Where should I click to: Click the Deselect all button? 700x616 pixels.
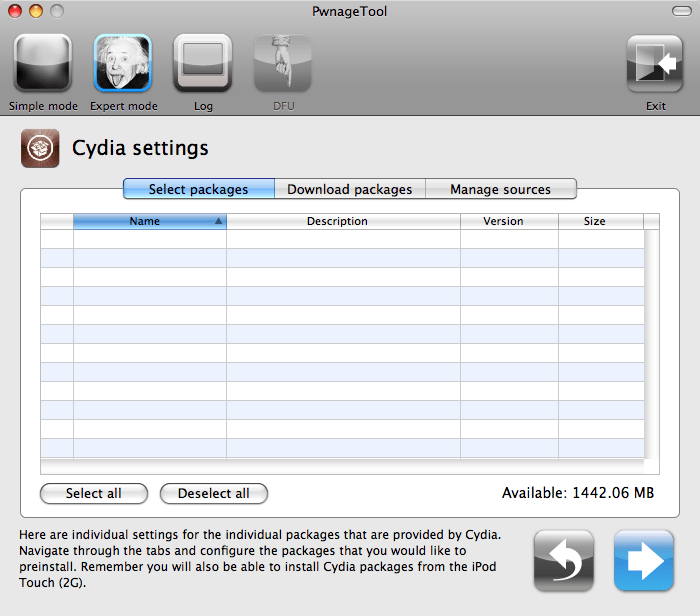[x=214, y=493]
